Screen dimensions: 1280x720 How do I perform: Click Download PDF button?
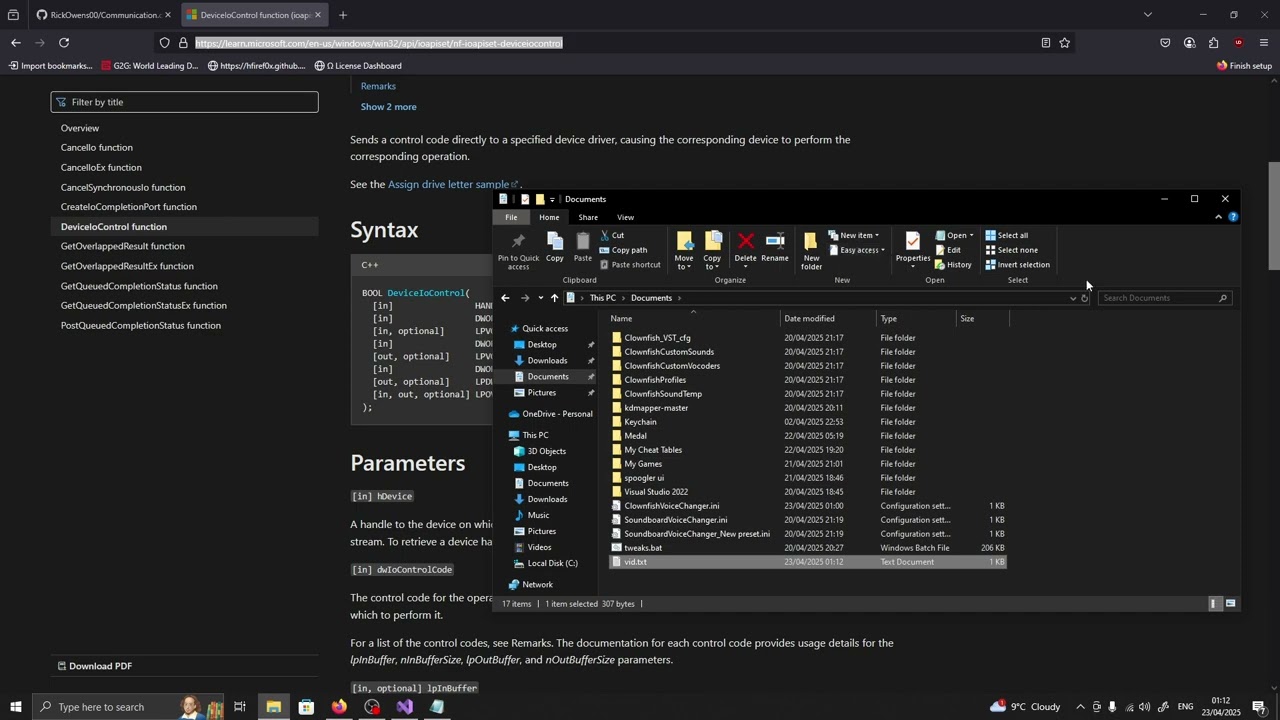95,666
